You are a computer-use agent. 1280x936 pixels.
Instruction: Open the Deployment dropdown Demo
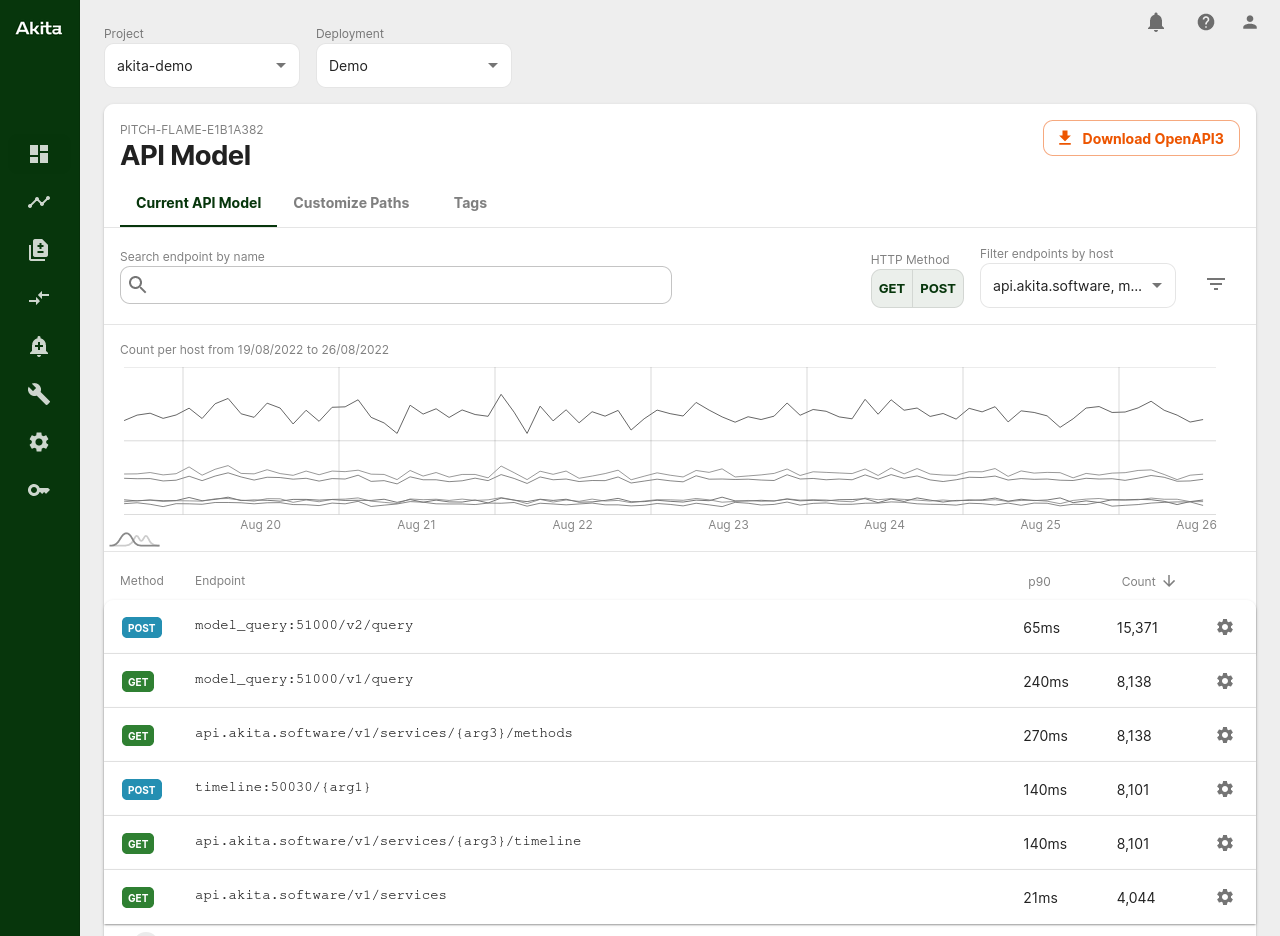click(414, 66)
